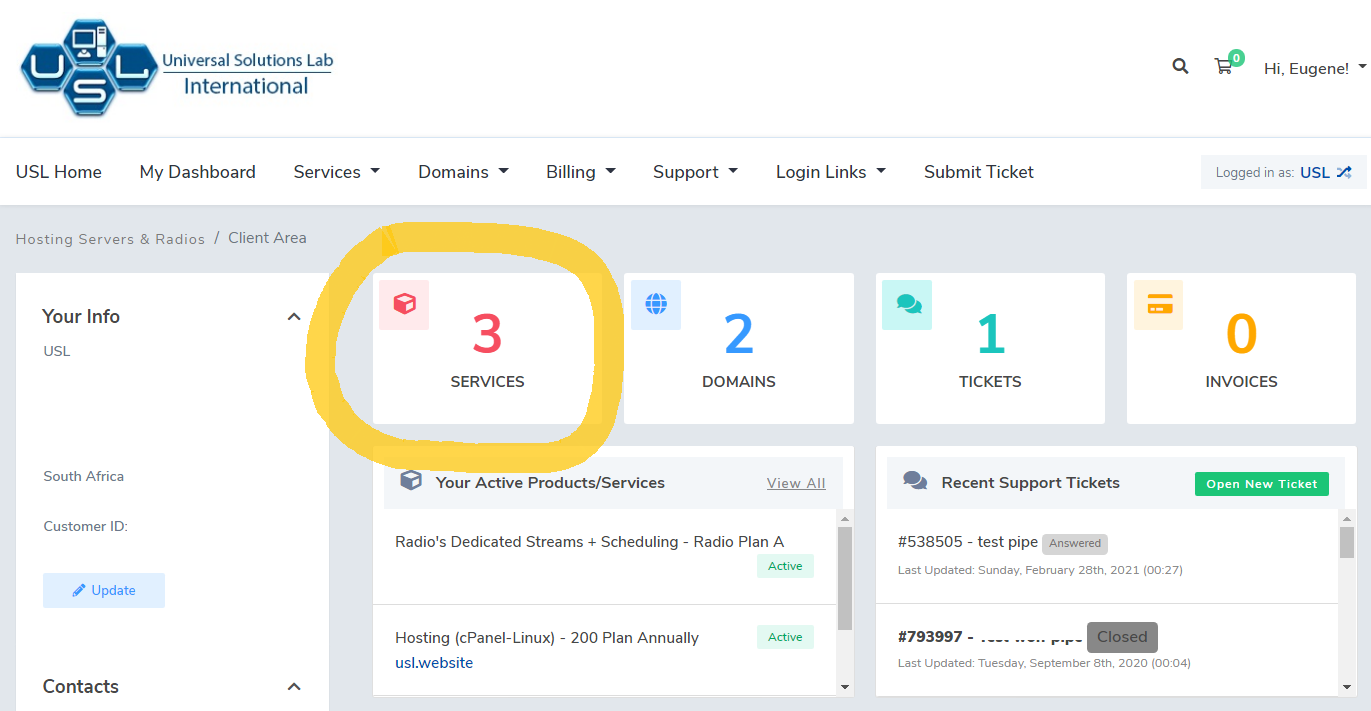Click the Universal Solutions Lab logo

176,67
